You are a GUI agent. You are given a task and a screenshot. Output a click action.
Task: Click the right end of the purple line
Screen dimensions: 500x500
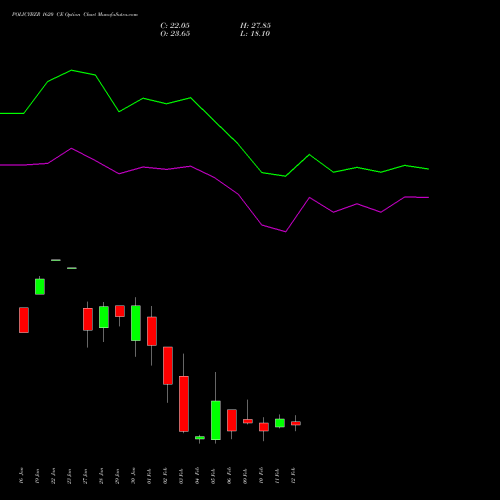coord(428,198)
